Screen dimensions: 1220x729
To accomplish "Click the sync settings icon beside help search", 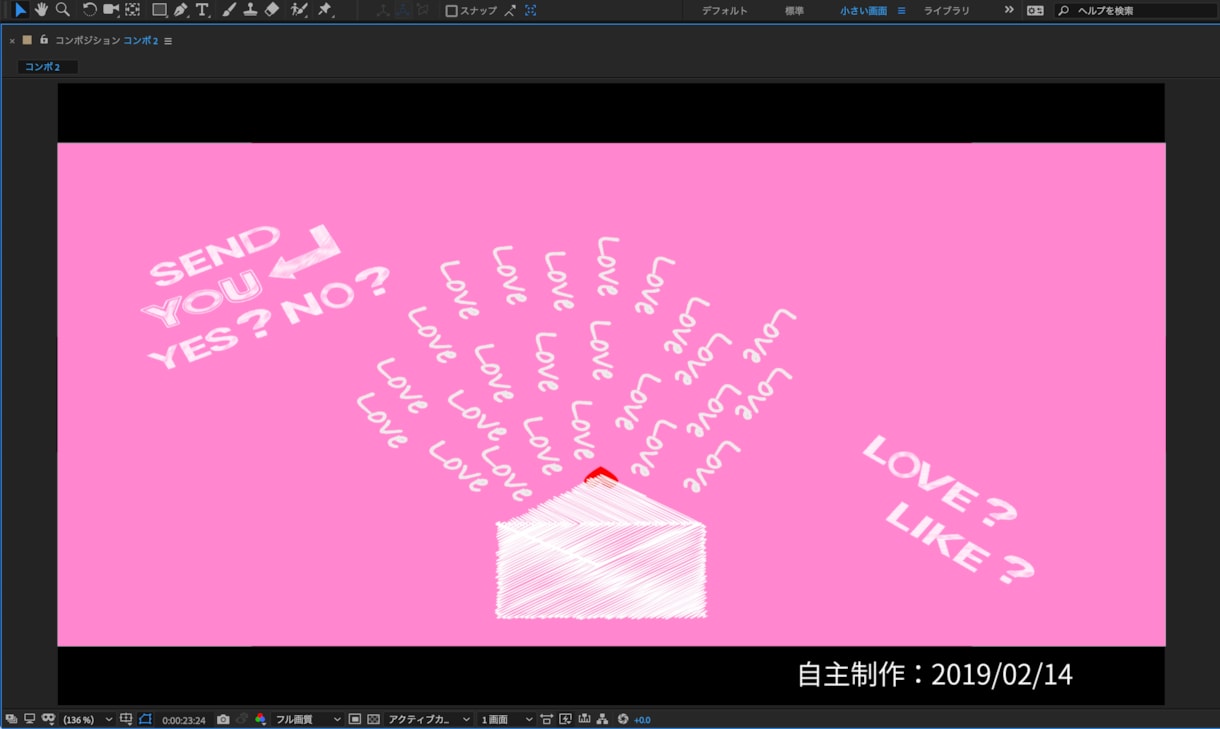I will click(1035, 11).
